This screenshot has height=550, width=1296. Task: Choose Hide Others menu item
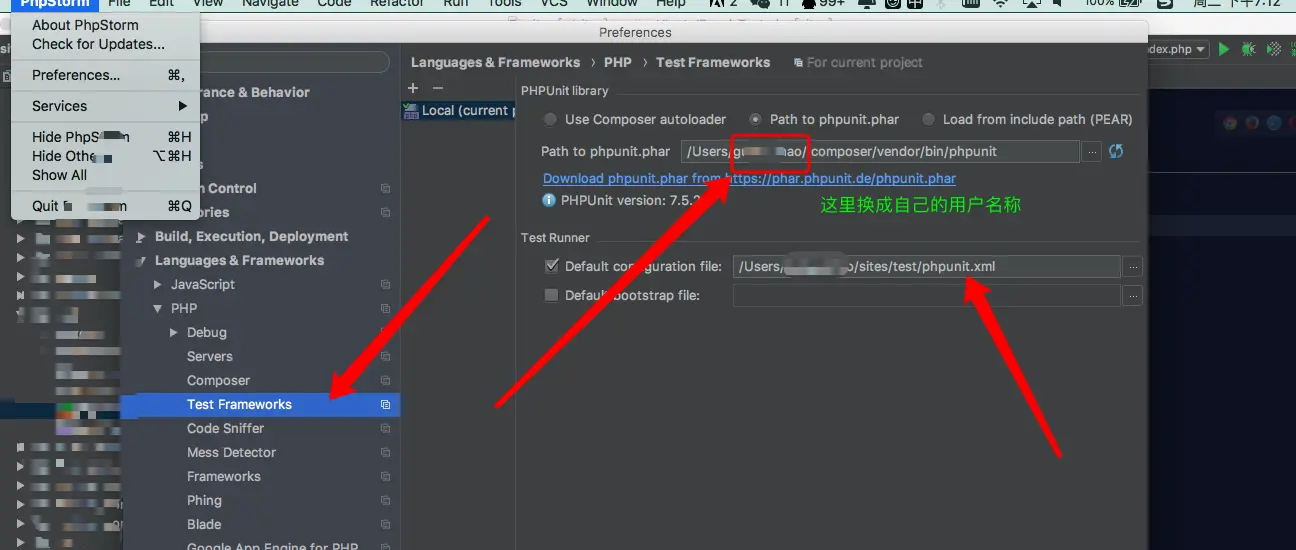pyautogui.click(x=105, y=156)
